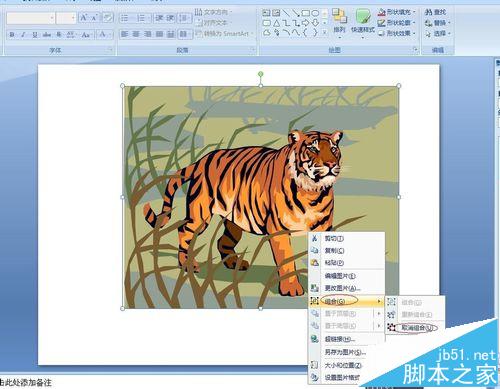Select the rectangle shape in the top gallery row
500x389 pixels.
pyautogui.click(x=305, y=13)
